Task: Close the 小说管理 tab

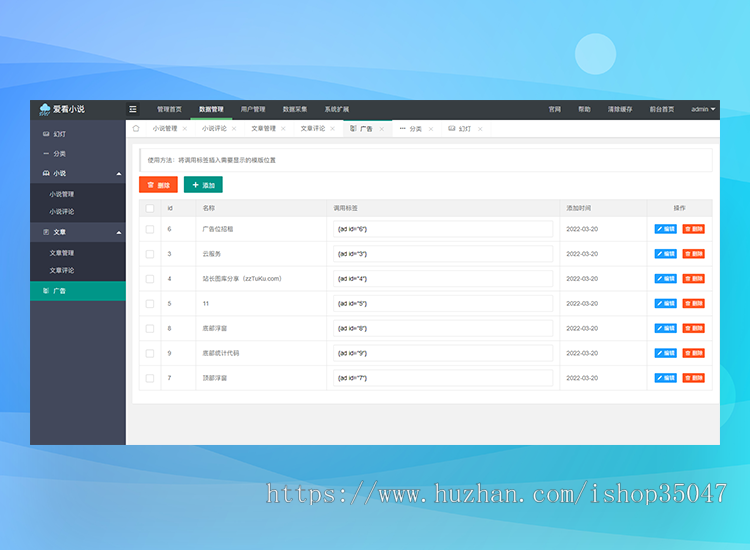Action: 185,129
